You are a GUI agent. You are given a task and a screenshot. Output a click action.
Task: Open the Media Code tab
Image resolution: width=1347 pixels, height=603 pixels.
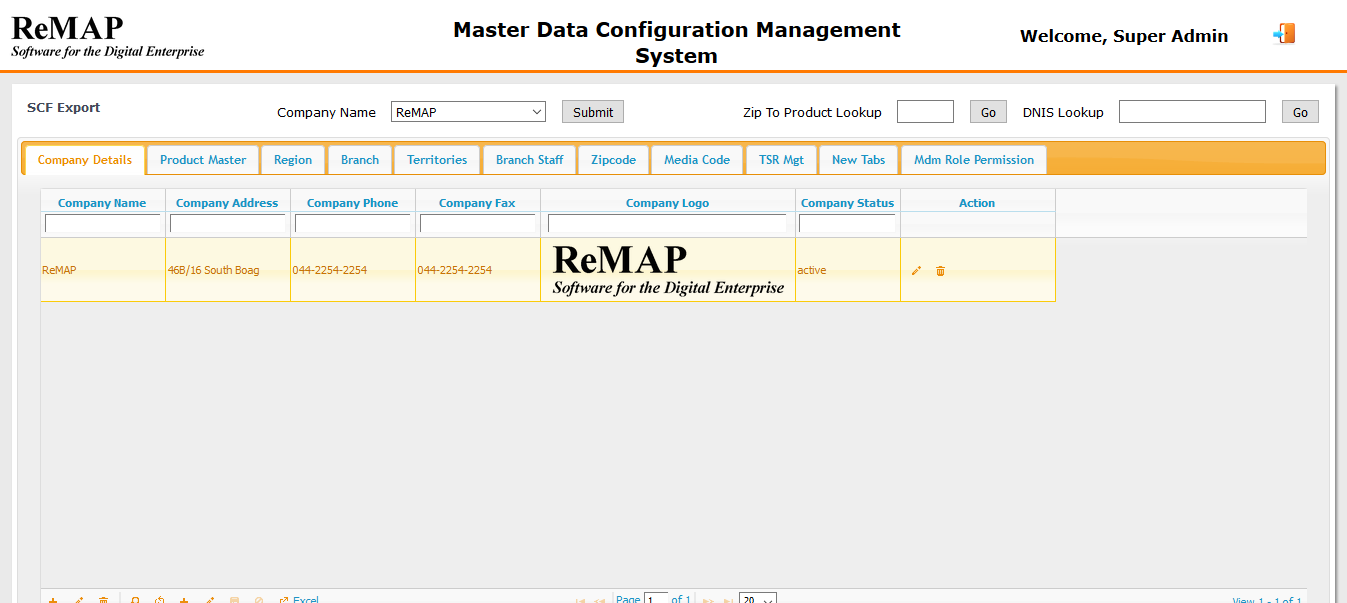(697, 160)
